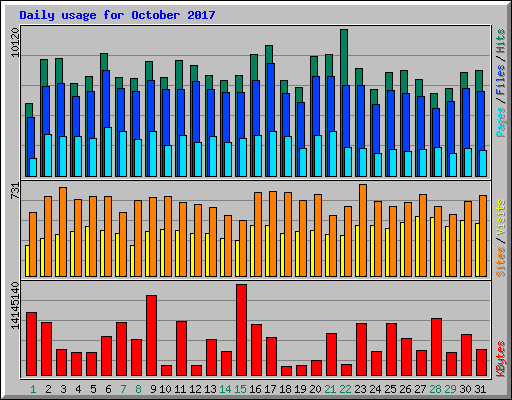
Task: Click day 3 on the date axis
Action: [63, 389]
